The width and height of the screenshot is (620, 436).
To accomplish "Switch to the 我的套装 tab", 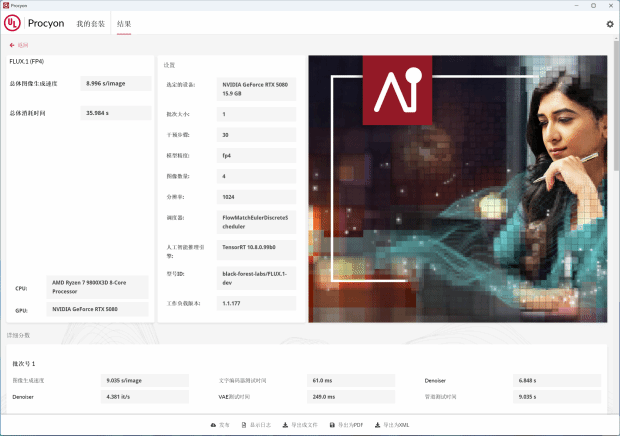I will [90, 23].
